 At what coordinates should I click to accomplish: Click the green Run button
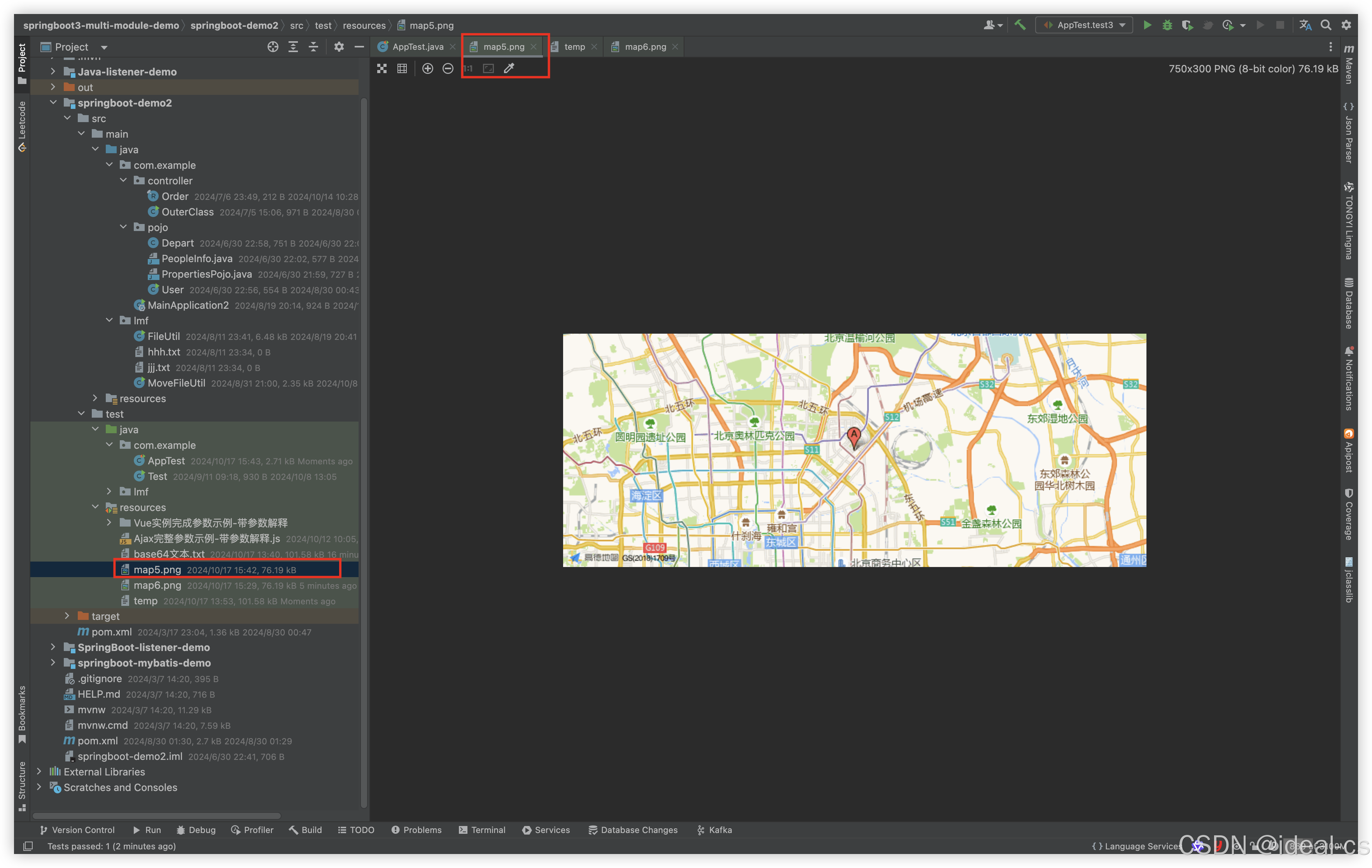(x=1147, y=25)
